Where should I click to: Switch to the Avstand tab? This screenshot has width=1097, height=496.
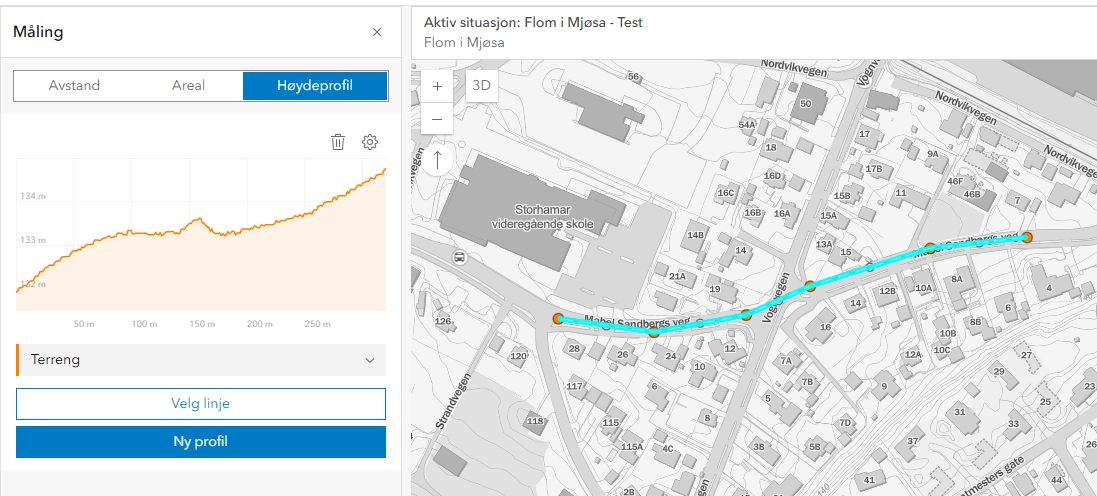(x=74, y=85)
